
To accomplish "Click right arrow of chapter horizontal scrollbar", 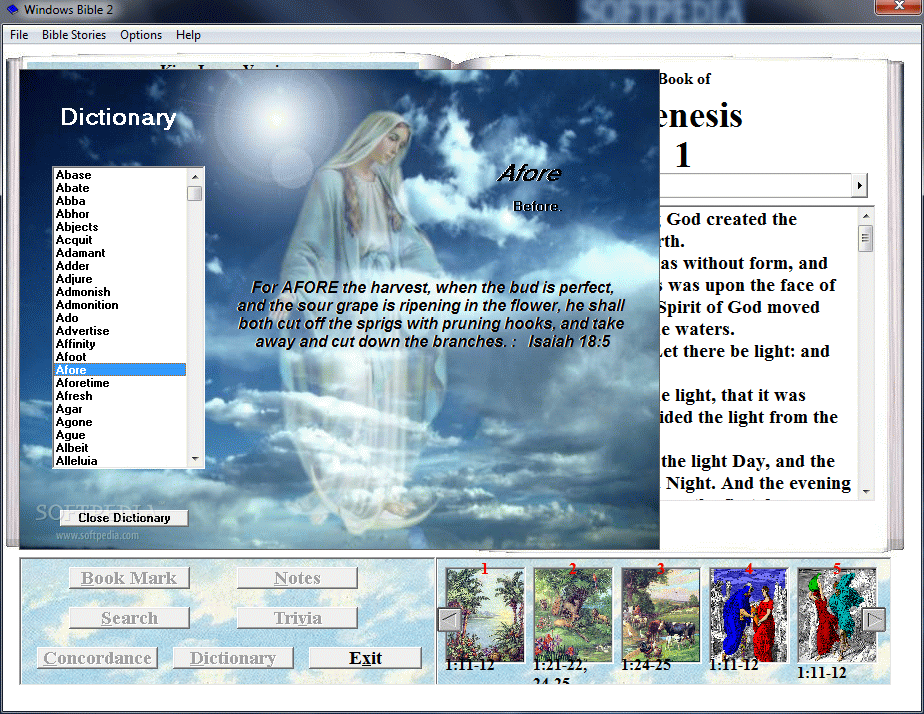I will (860, 186).
